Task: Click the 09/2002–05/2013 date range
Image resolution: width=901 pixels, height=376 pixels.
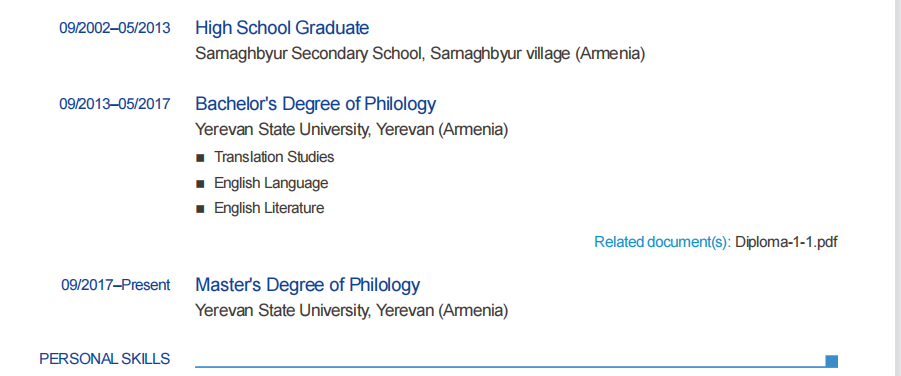Action: click(115, 28)
